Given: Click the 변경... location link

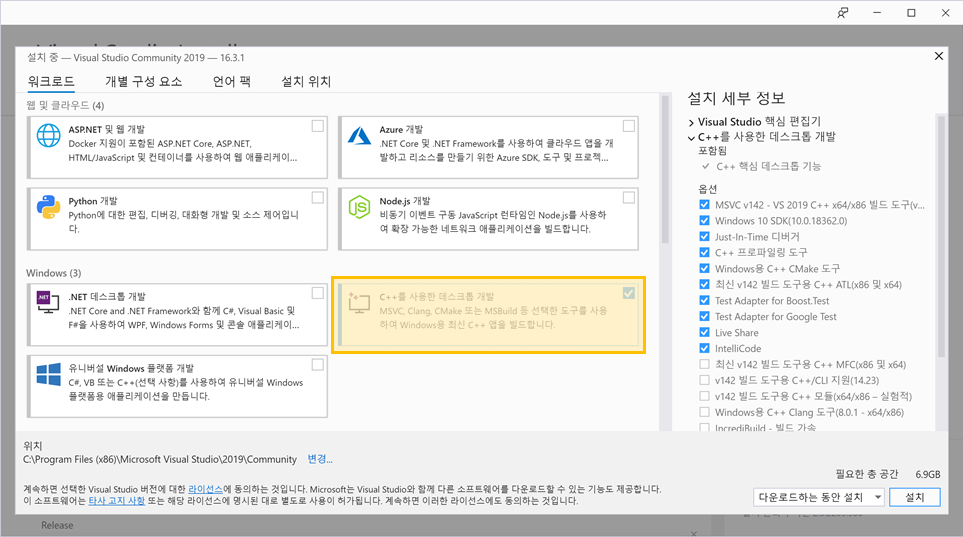Looking at the screenshot, I should 319,459.
